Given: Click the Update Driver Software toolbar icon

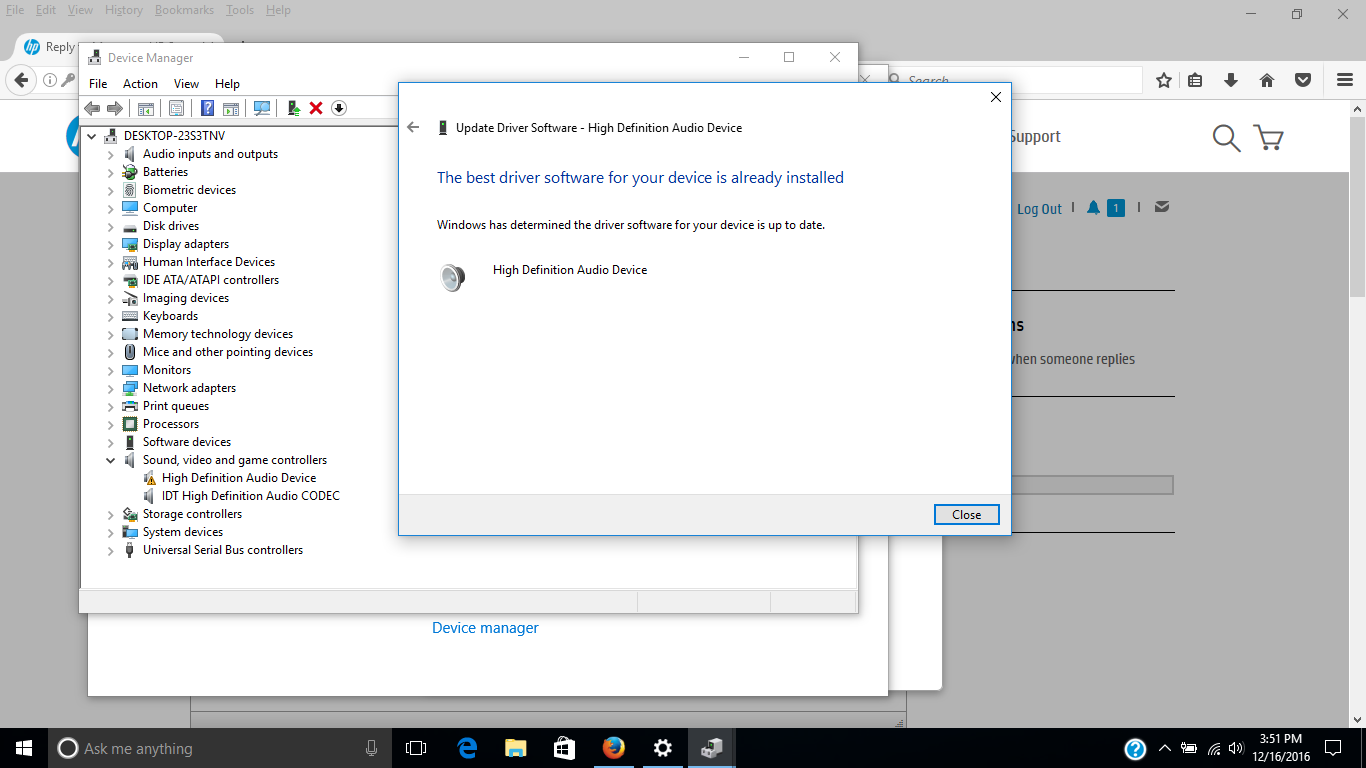Looking at the screenshot, I should 293,108.
